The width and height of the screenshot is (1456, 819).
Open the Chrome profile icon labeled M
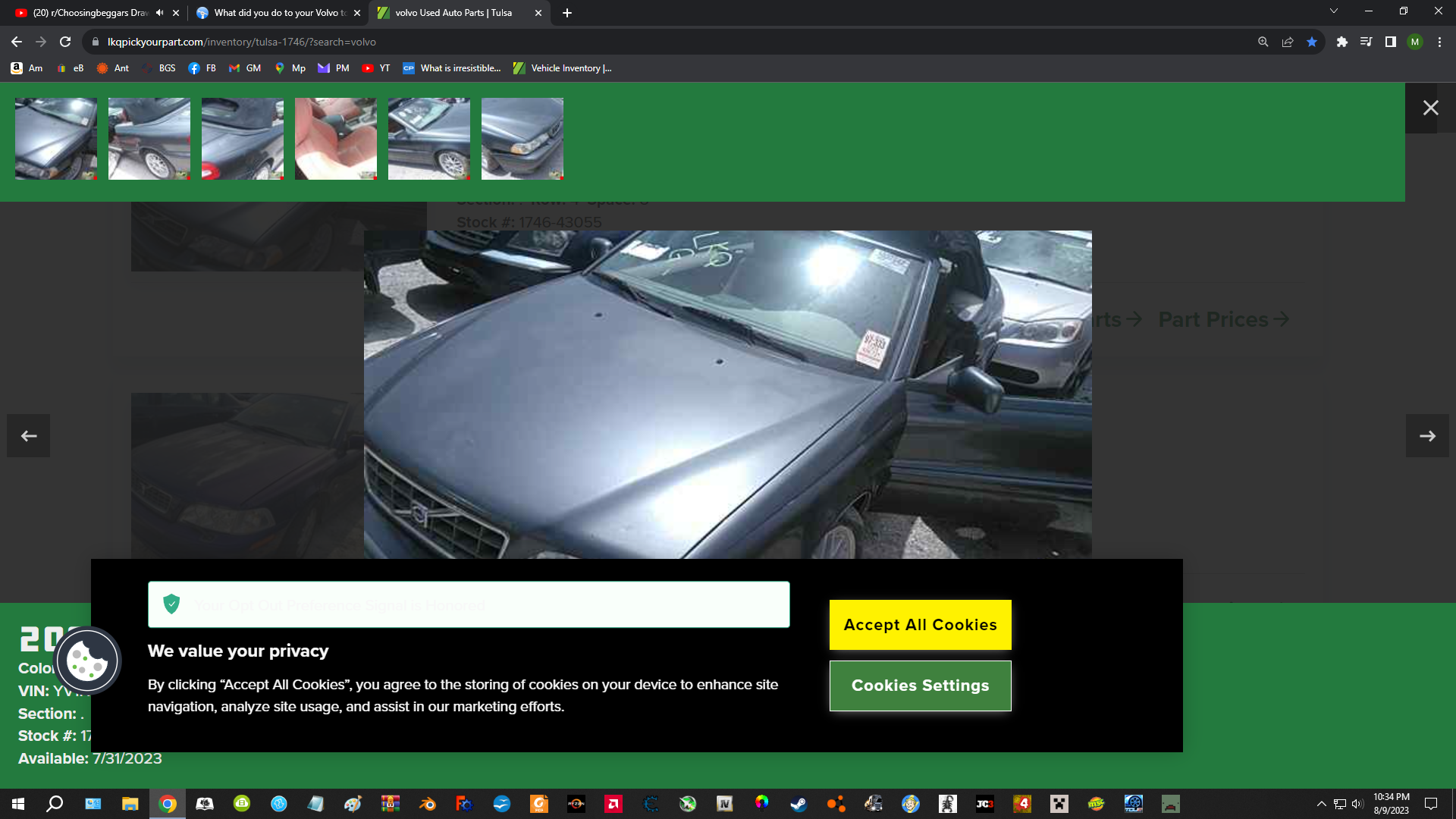(1415, 42)
